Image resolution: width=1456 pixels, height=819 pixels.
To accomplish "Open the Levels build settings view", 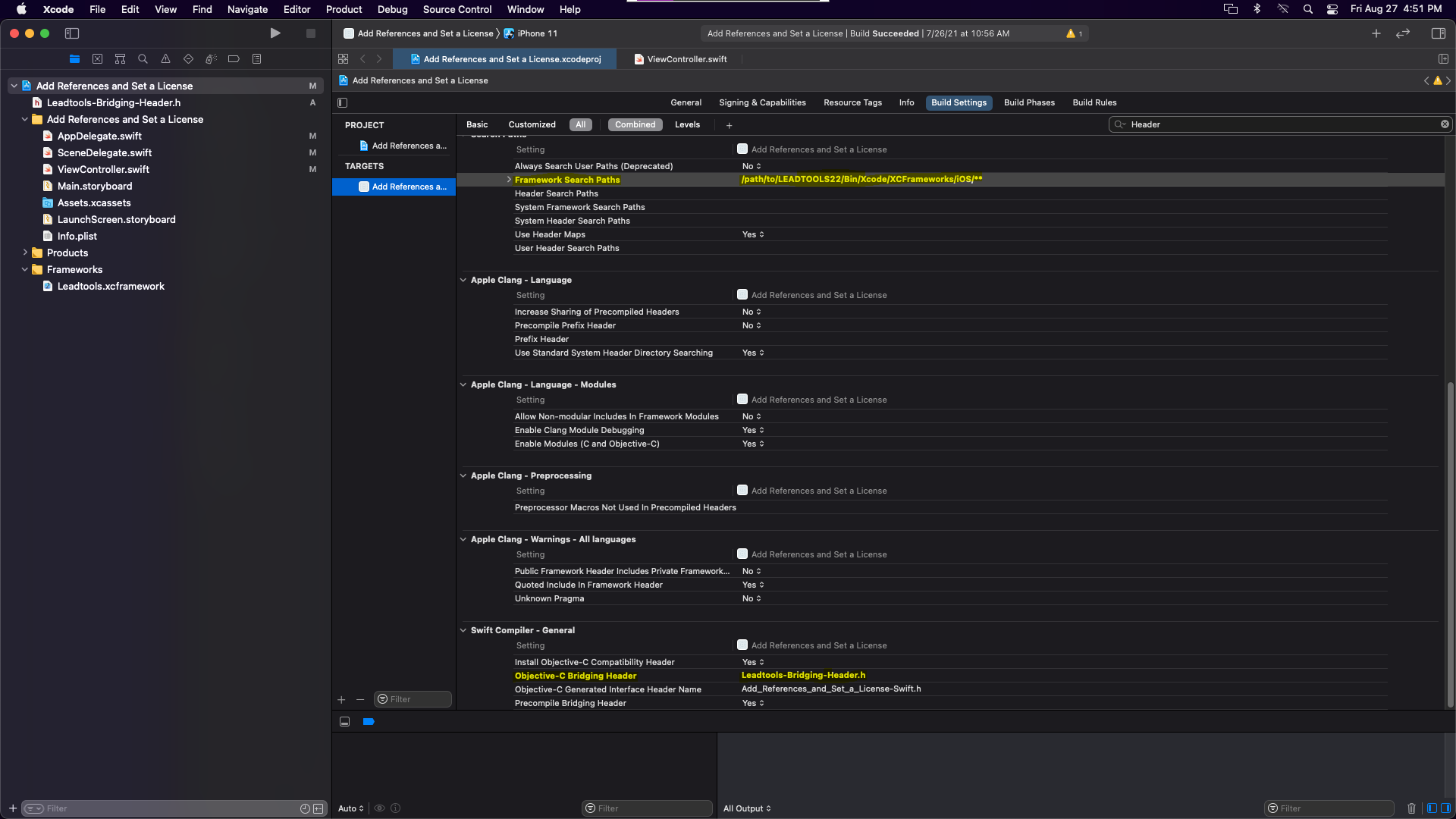I will coord(687,124).
